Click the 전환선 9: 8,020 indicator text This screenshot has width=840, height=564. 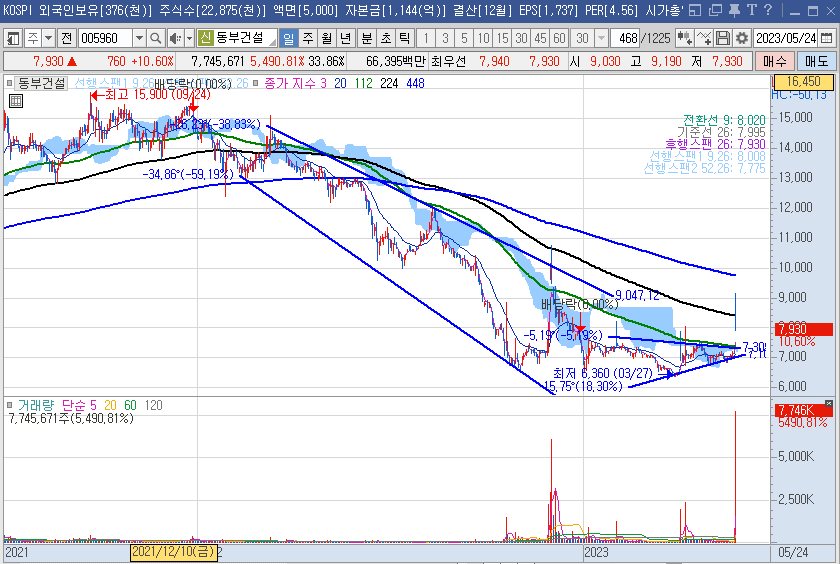[x=724, y=120]
